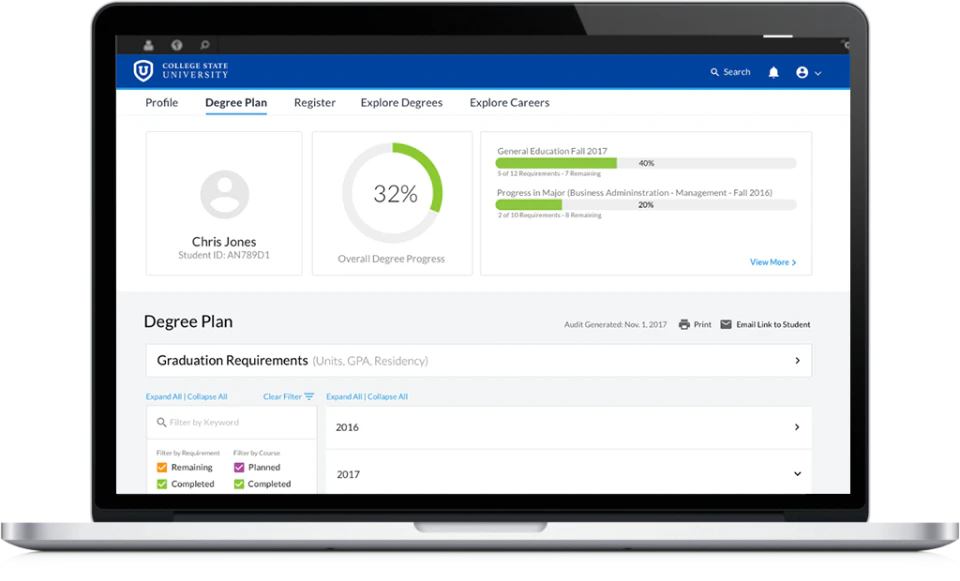Click the magnifier inside the keyword filter field
The width and height of the screenshot is (960, 581).
[160, 422]
